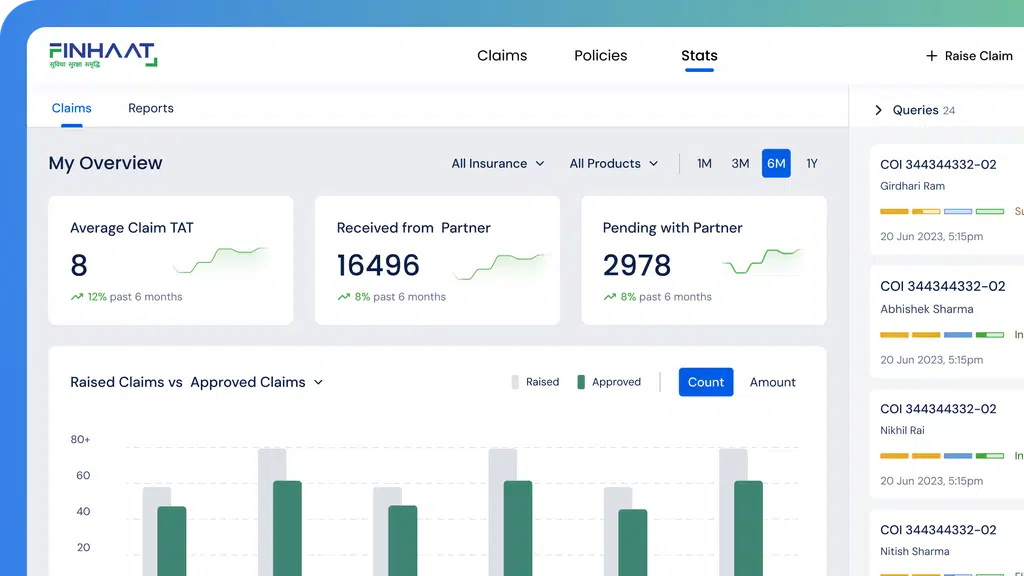Click the value 16496
Viewport: 1024px width, 576px height.
(x=378, y=265)
